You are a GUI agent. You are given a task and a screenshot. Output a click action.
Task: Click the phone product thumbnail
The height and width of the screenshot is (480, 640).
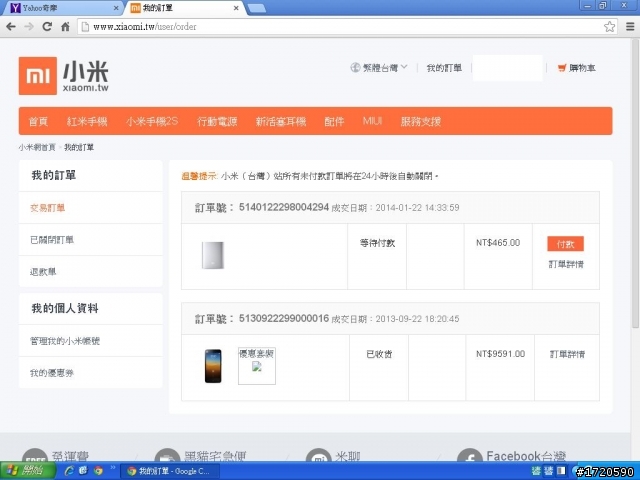point(213,366)
